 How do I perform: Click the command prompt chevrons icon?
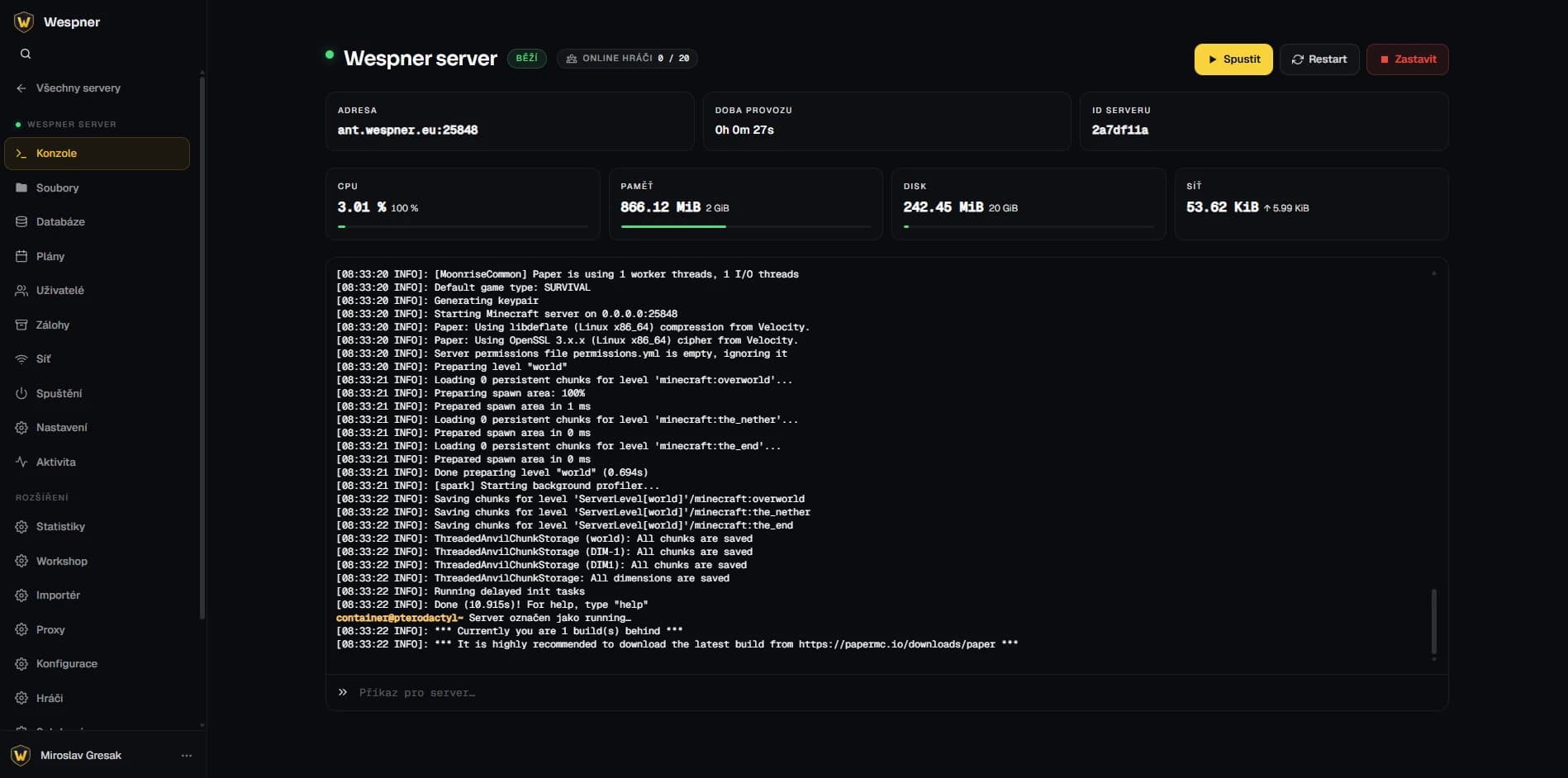point(343,692)
